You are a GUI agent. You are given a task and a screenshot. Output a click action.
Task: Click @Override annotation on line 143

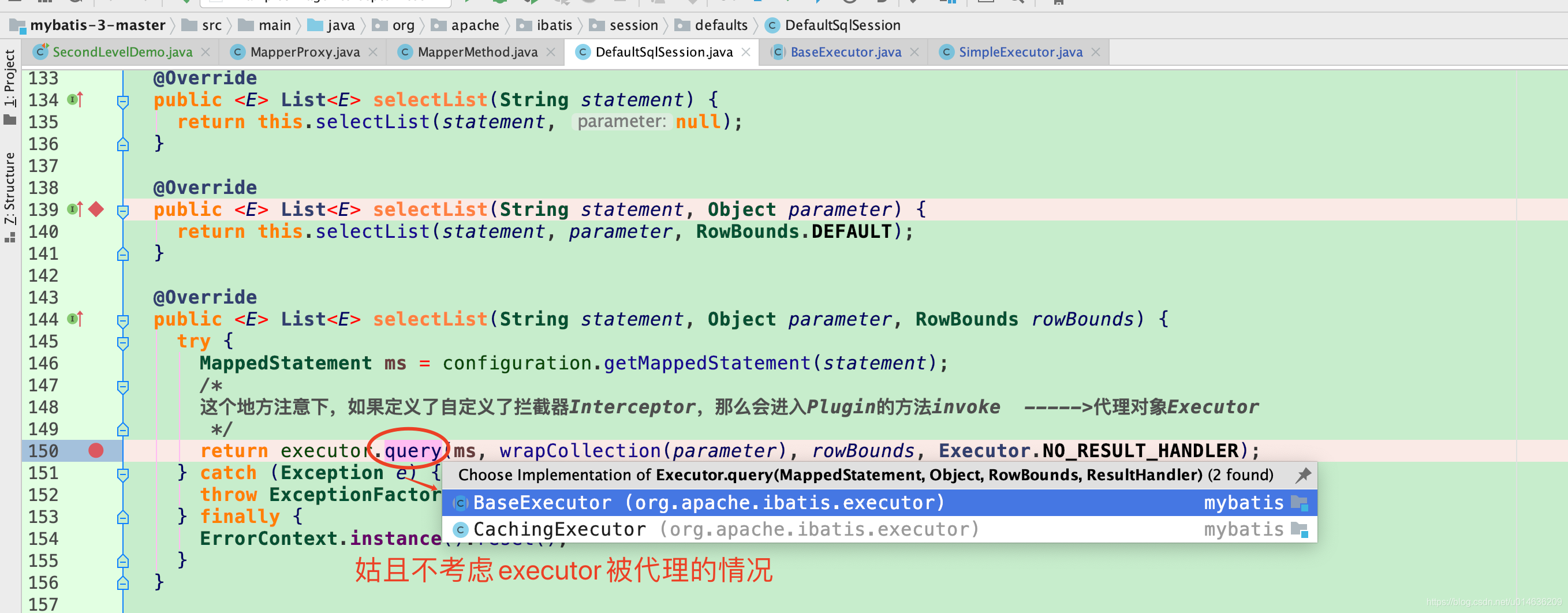205,298
